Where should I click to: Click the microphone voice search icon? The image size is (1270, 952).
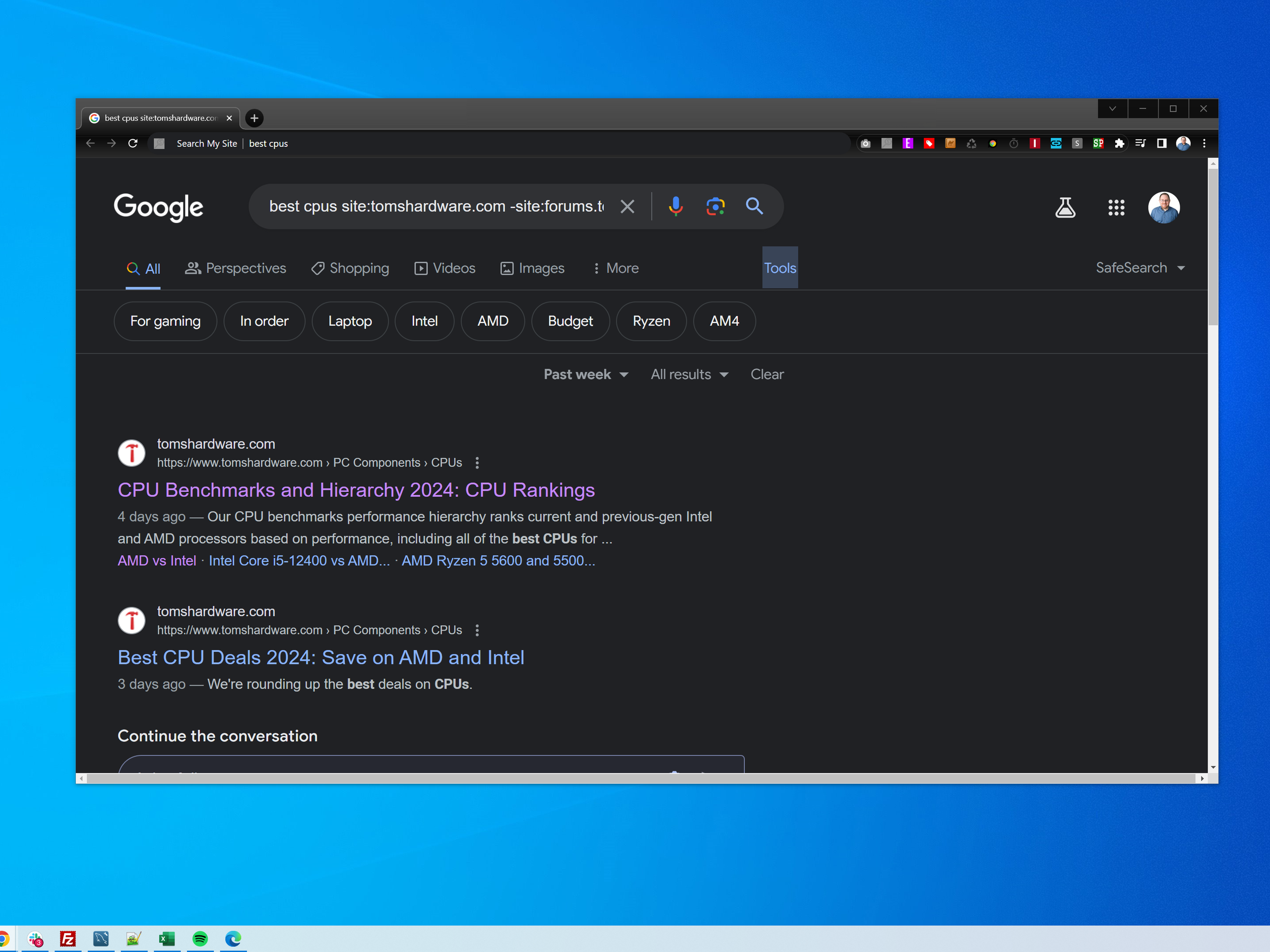tap(676, 206)
